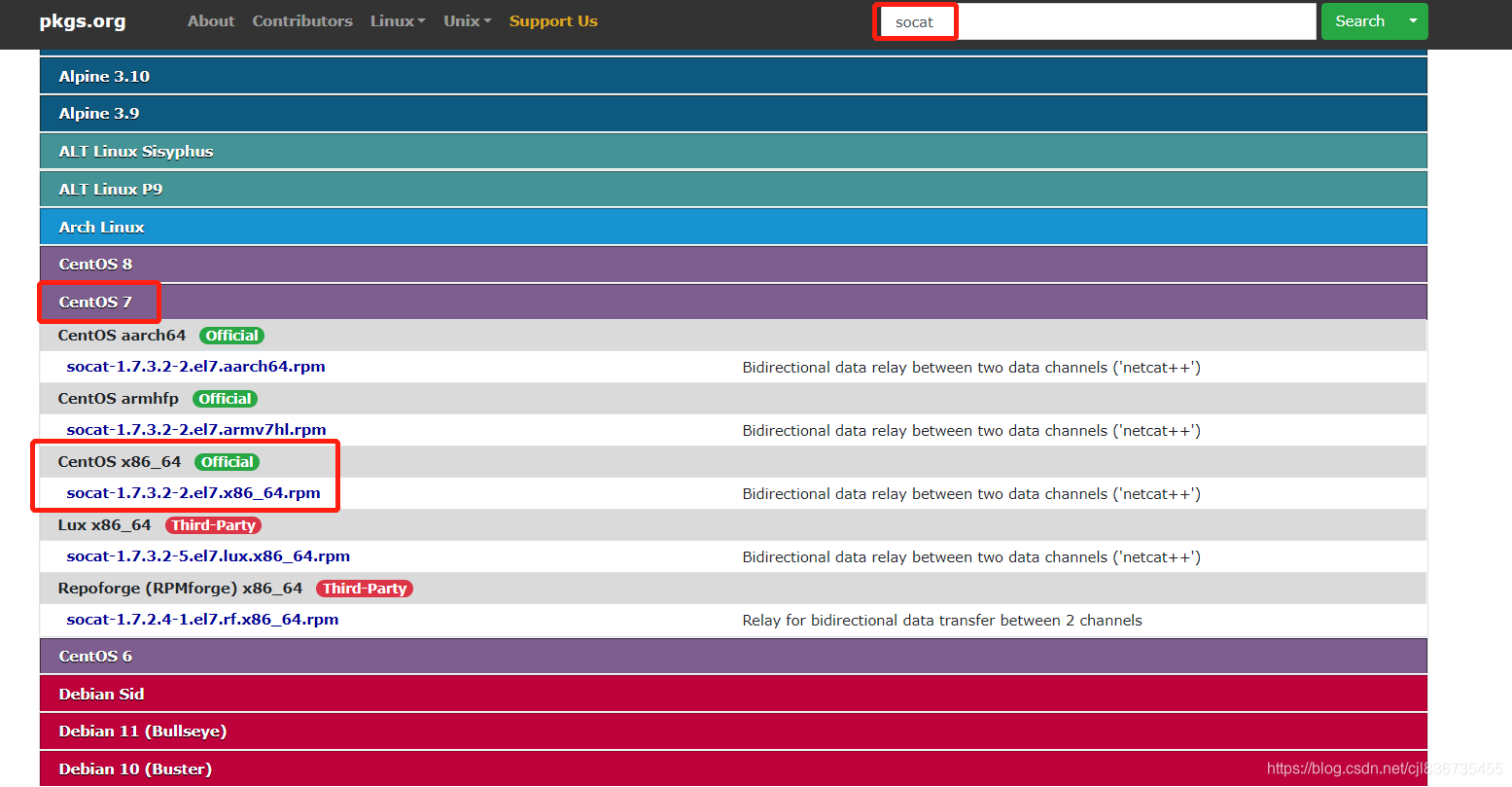Expand the Unix dropdown menu
This screenshot has height=787, width=1512.
[x=468, y=21]
